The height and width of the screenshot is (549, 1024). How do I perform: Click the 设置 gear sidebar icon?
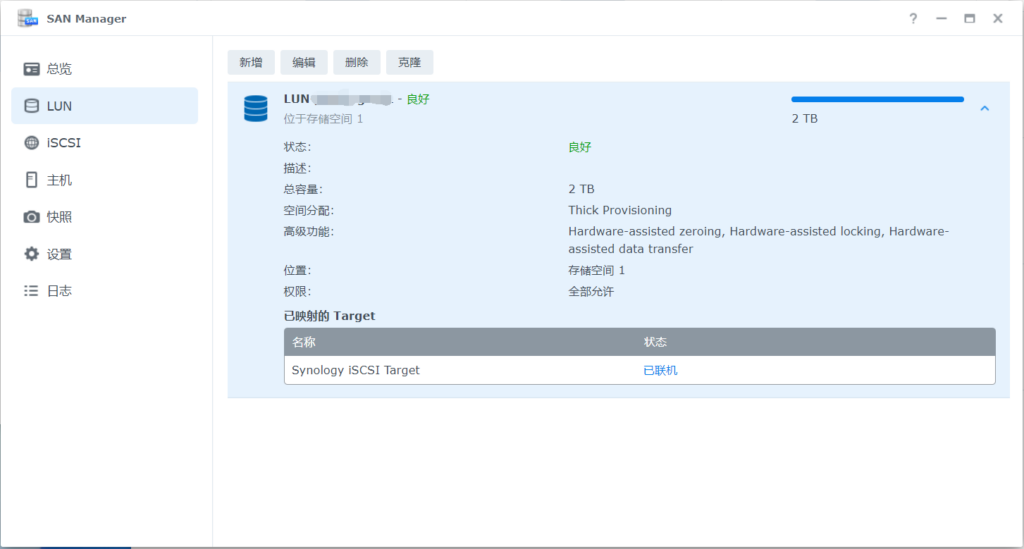(x=31, y=254)
